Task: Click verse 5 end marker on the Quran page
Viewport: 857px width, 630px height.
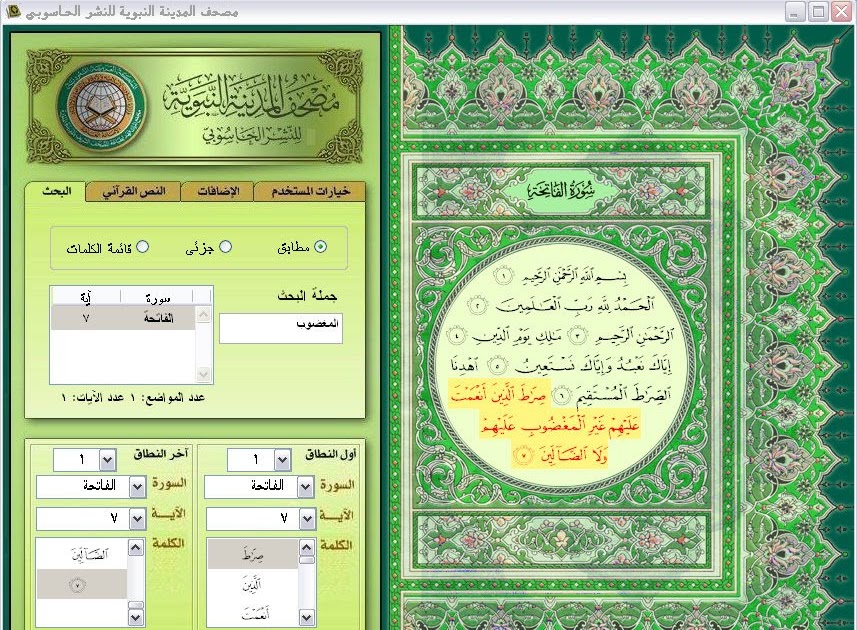Action: tap(496, 365)
